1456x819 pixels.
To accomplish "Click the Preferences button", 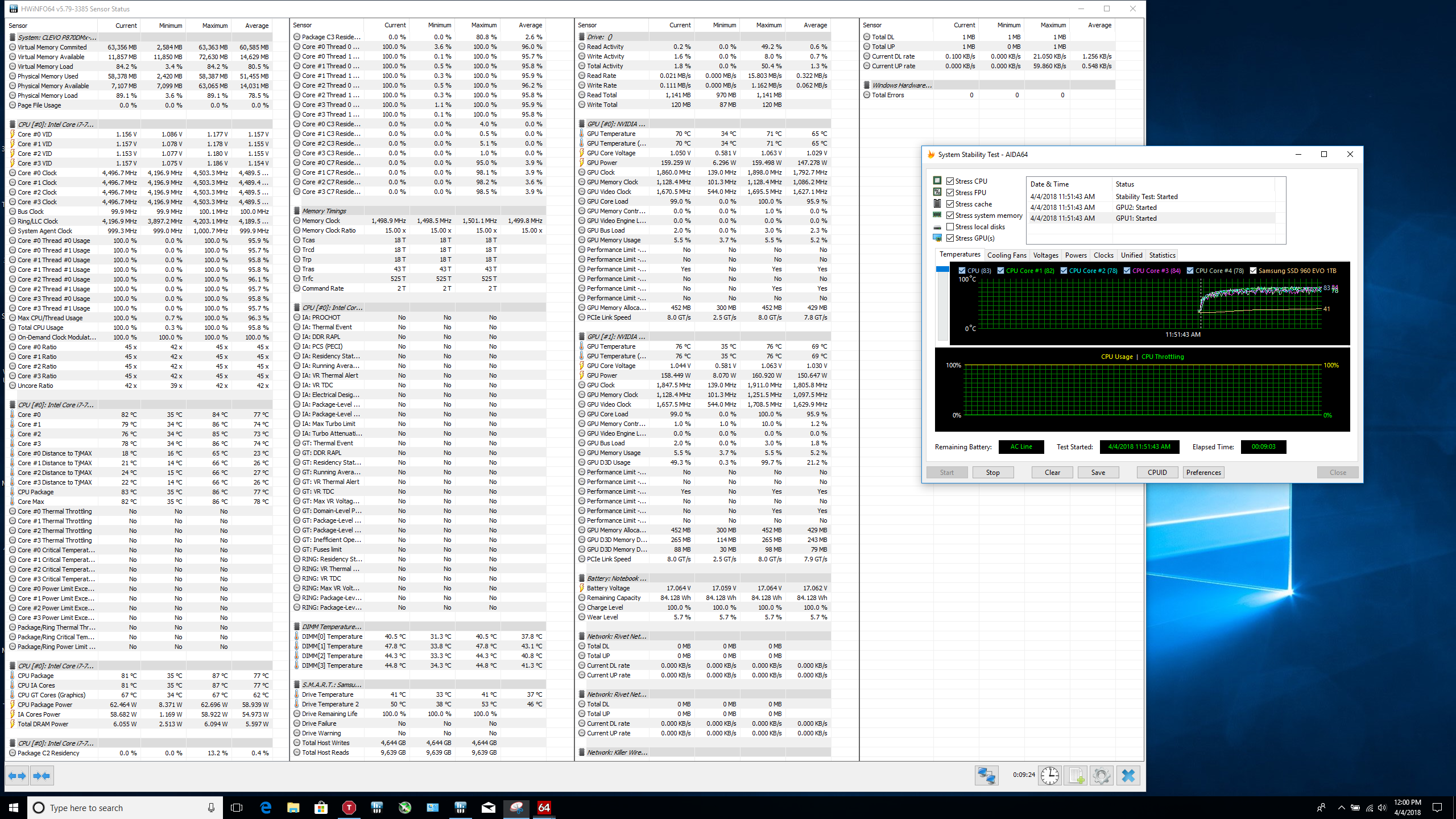I will 1203,472.
